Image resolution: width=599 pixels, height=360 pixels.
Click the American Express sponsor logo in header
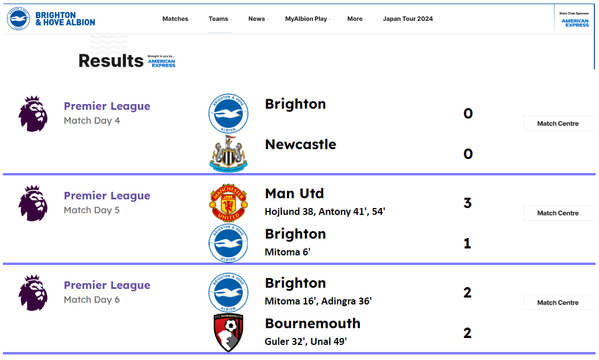click(x=575, y=20)
